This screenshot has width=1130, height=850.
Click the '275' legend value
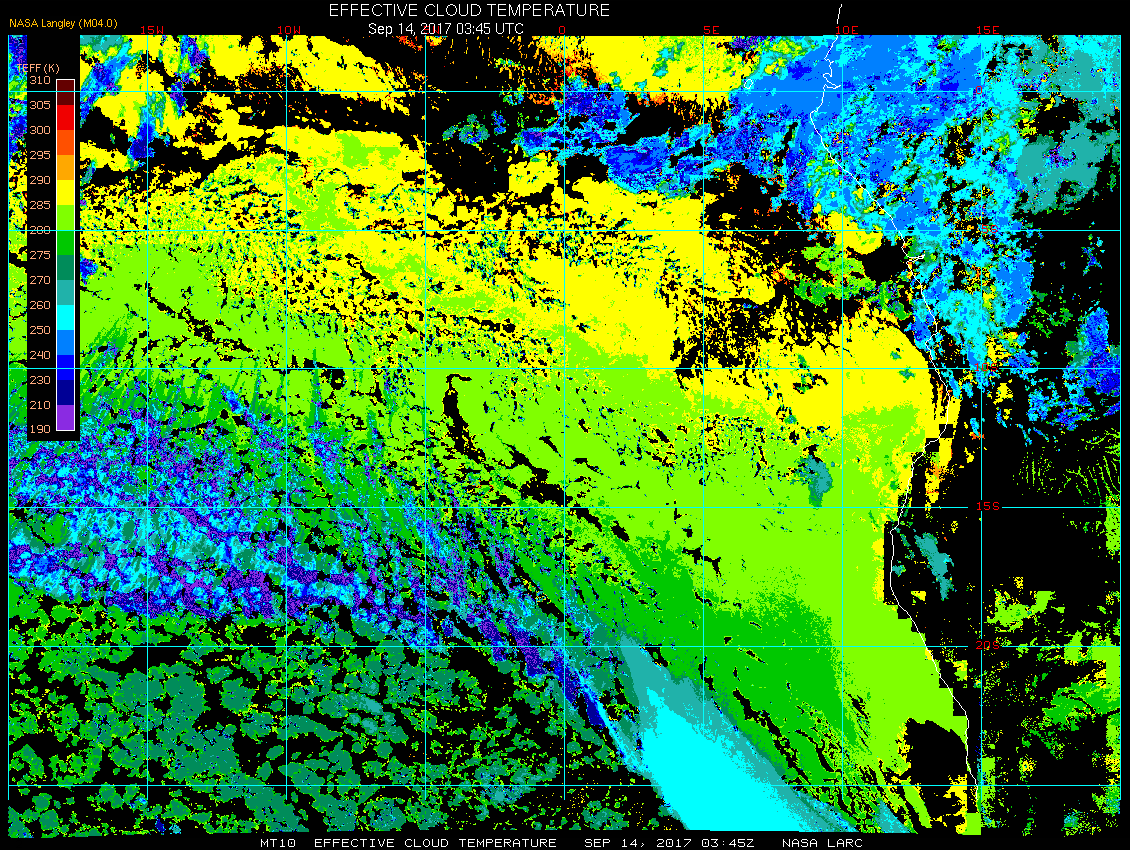point(40,255)
